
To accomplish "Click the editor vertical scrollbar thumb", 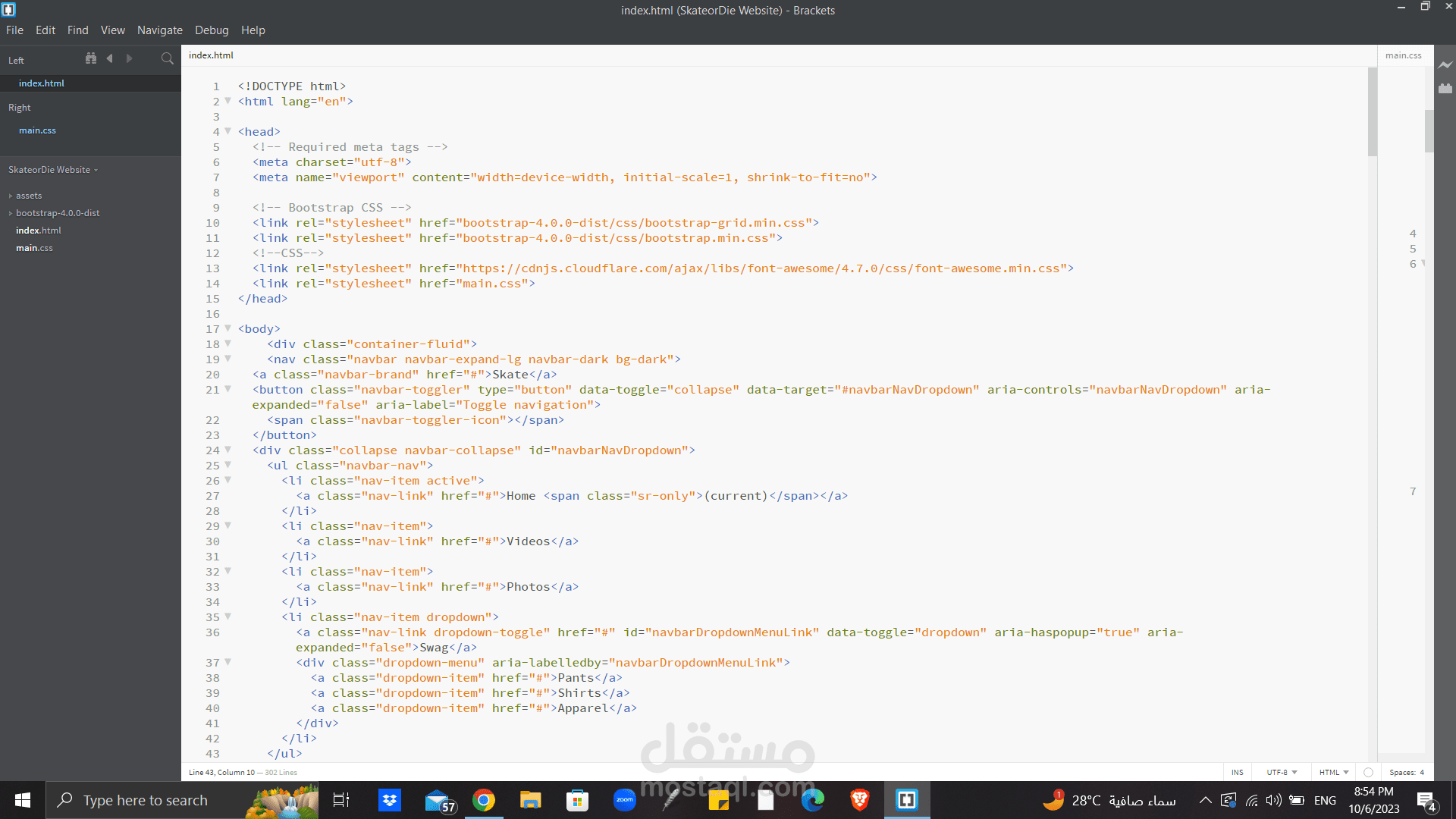I will click(x=1372, y=112).
